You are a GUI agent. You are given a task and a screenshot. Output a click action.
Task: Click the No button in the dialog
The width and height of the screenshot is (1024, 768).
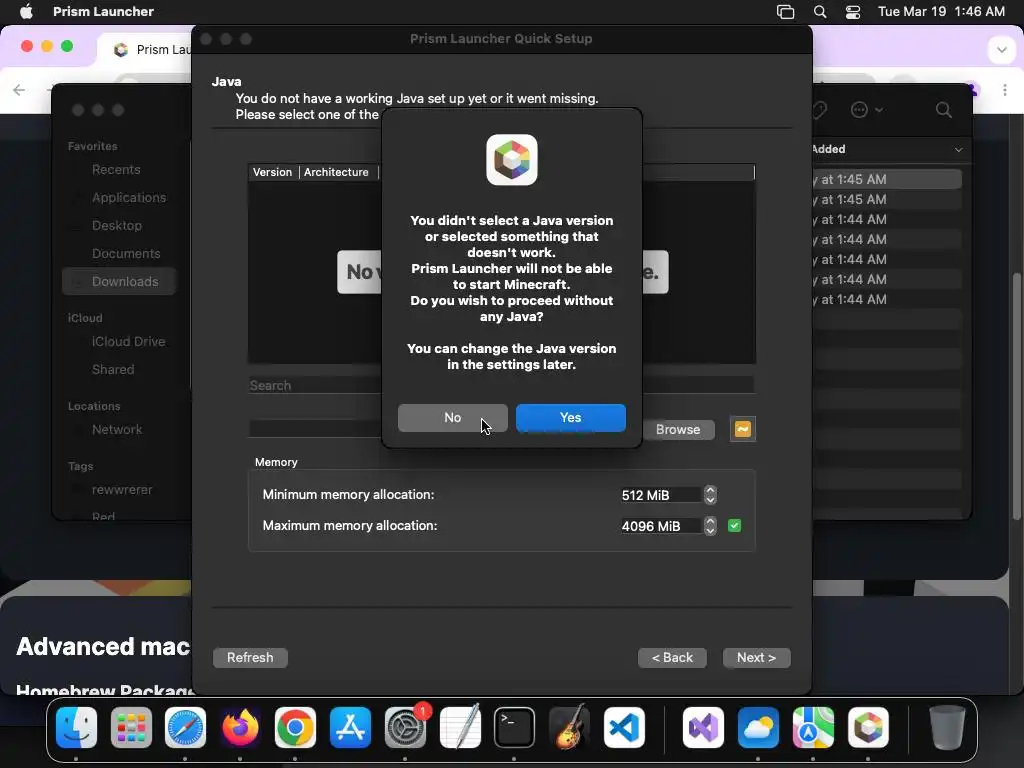[x=453, y=417]
